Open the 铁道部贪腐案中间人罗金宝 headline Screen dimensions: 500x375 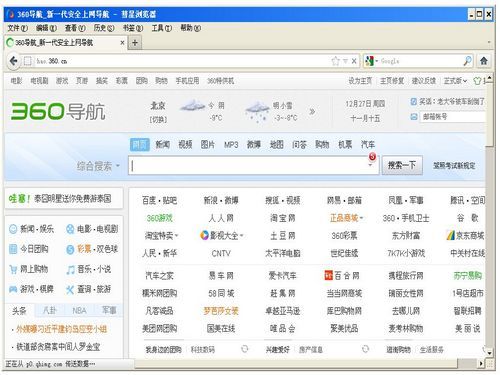tap(58, 347)
